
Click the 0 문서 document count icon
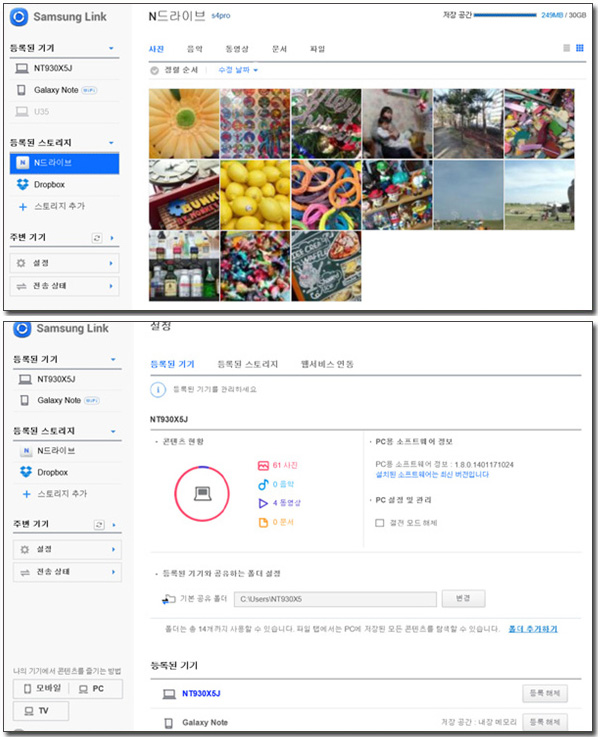click(x=263, y=522)
